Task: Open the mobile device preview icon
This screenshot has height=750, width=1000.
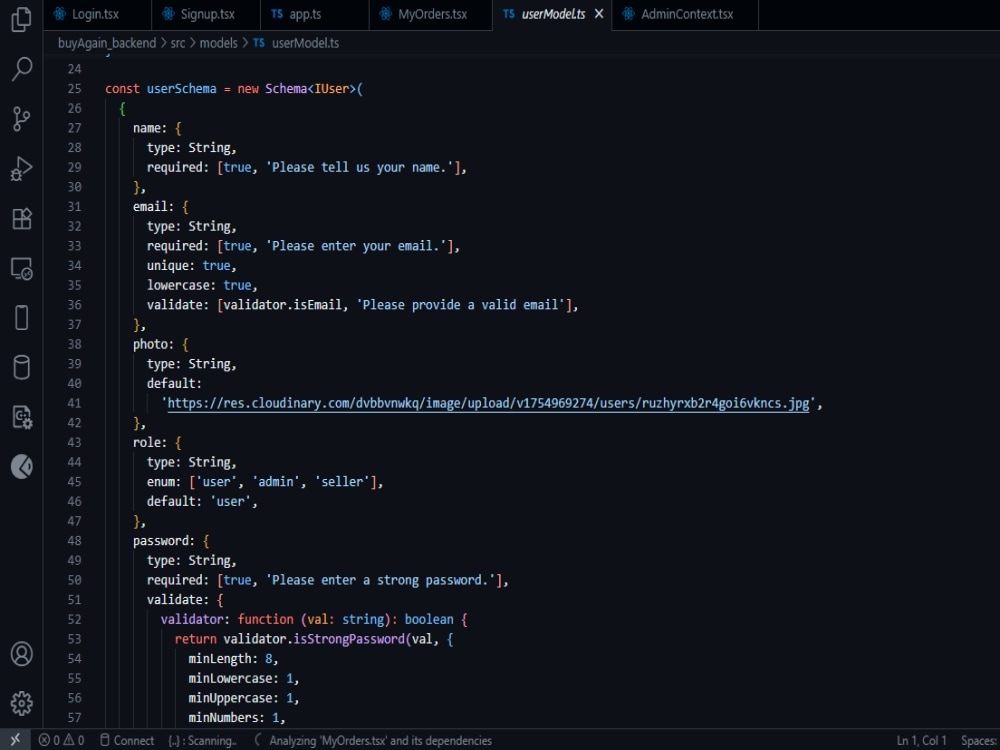Action: (22, 318)
